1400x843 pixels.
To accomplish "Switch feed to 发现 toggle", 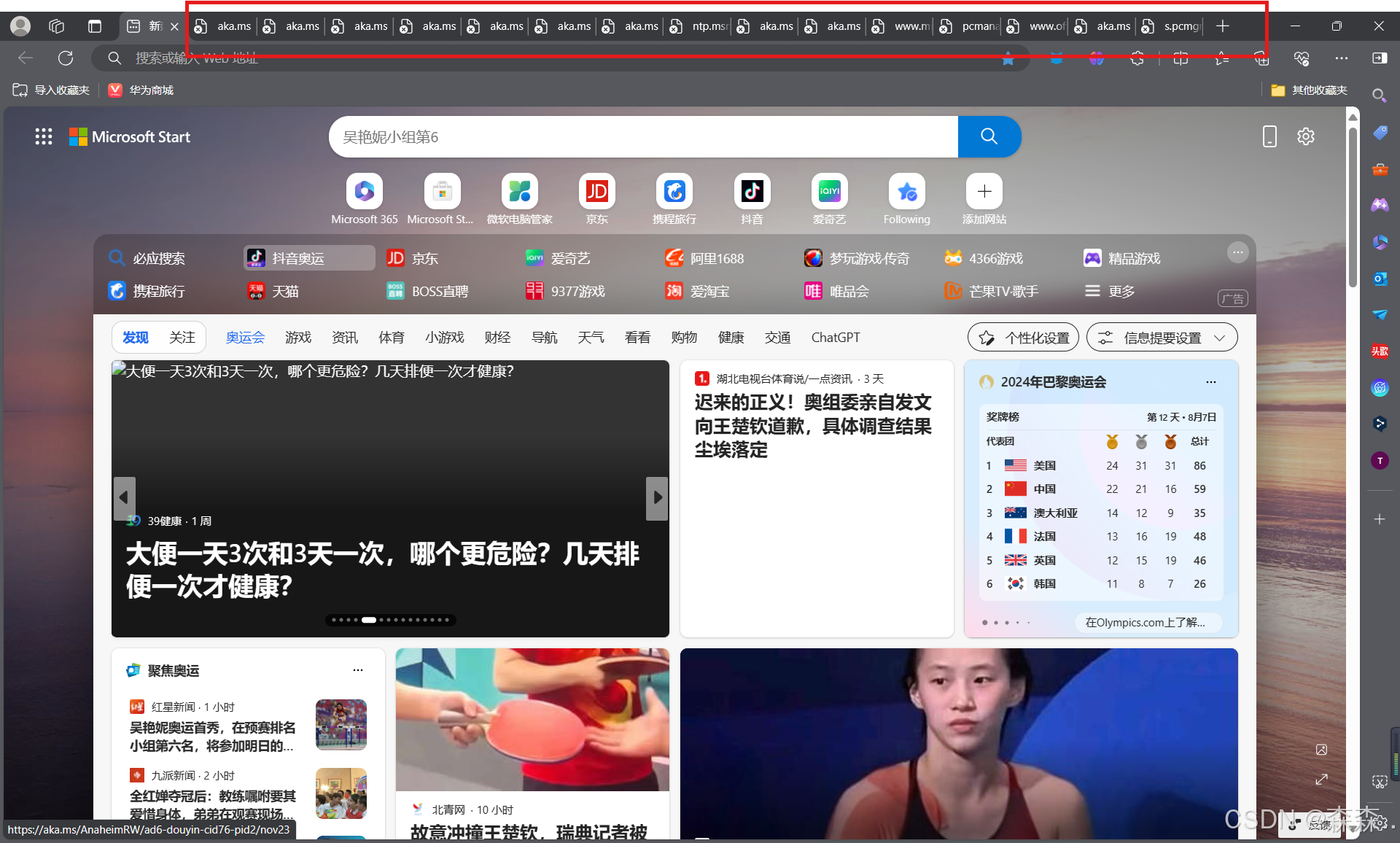I will pos(136,338).
